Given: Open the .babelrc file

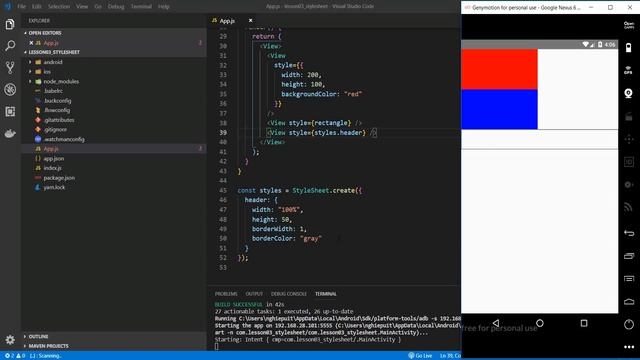Looking at the screenshot, I should 53,91.
